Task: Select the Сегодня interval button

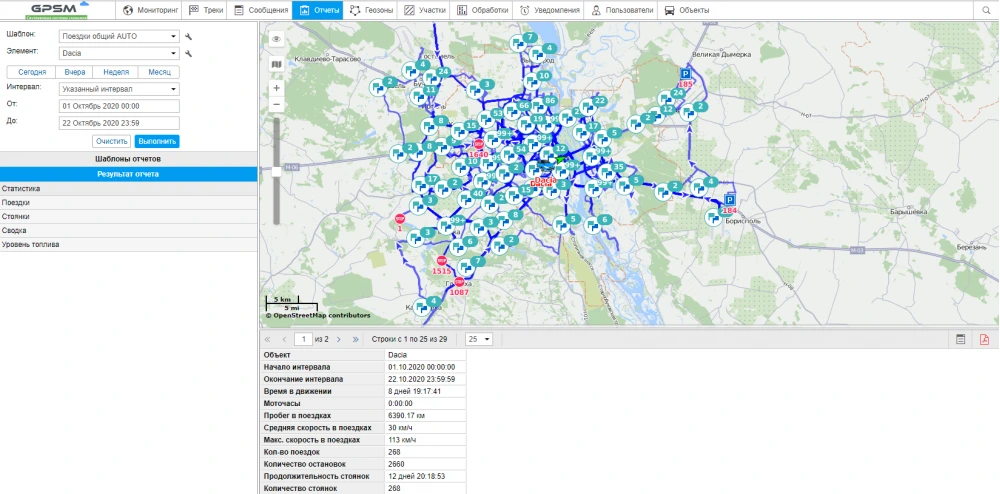Action: coord(32,72)
